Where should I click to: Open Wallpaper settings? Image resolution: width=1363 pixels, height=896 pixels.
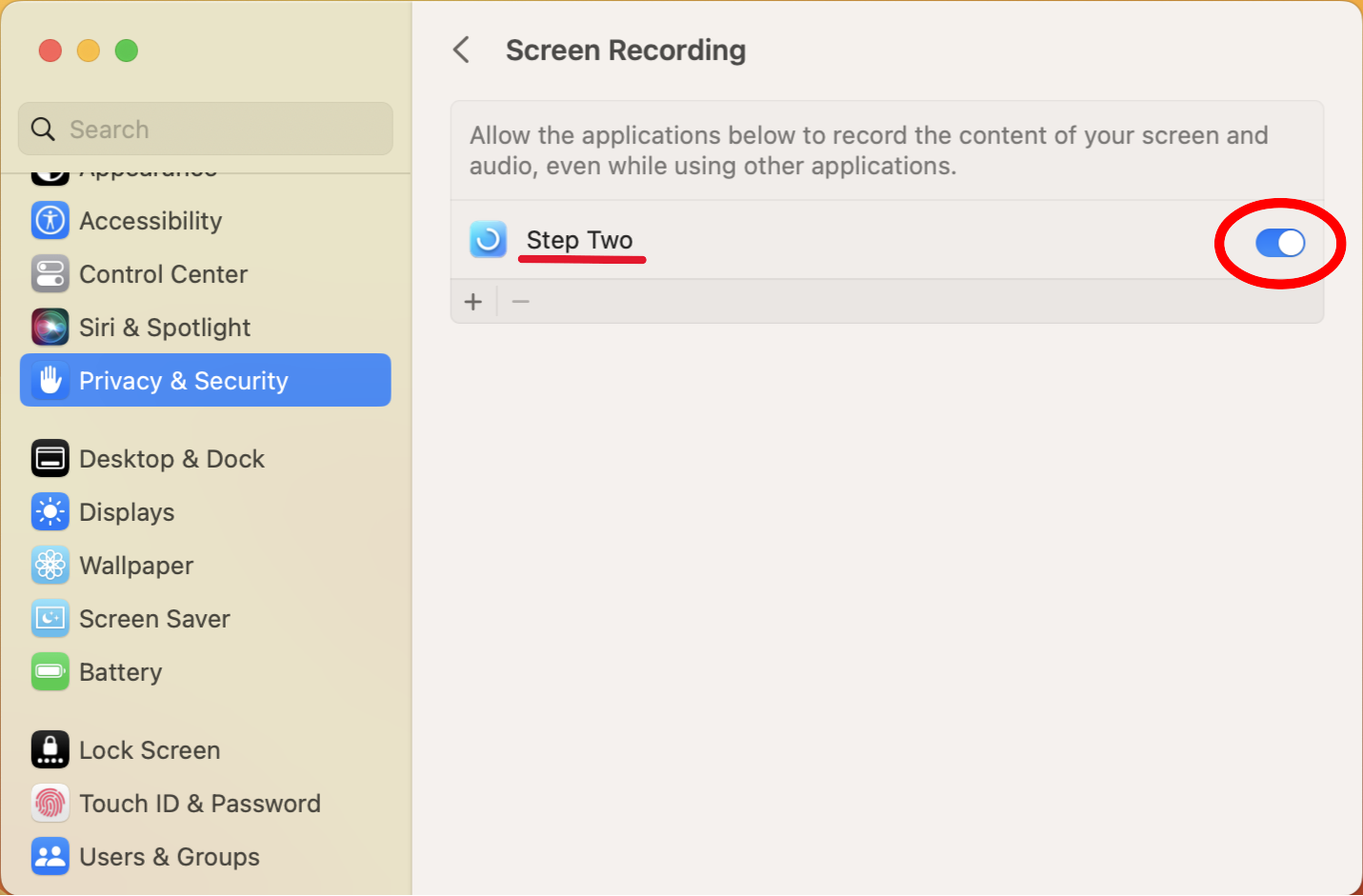pyautogui.click(x=206, y=566)
